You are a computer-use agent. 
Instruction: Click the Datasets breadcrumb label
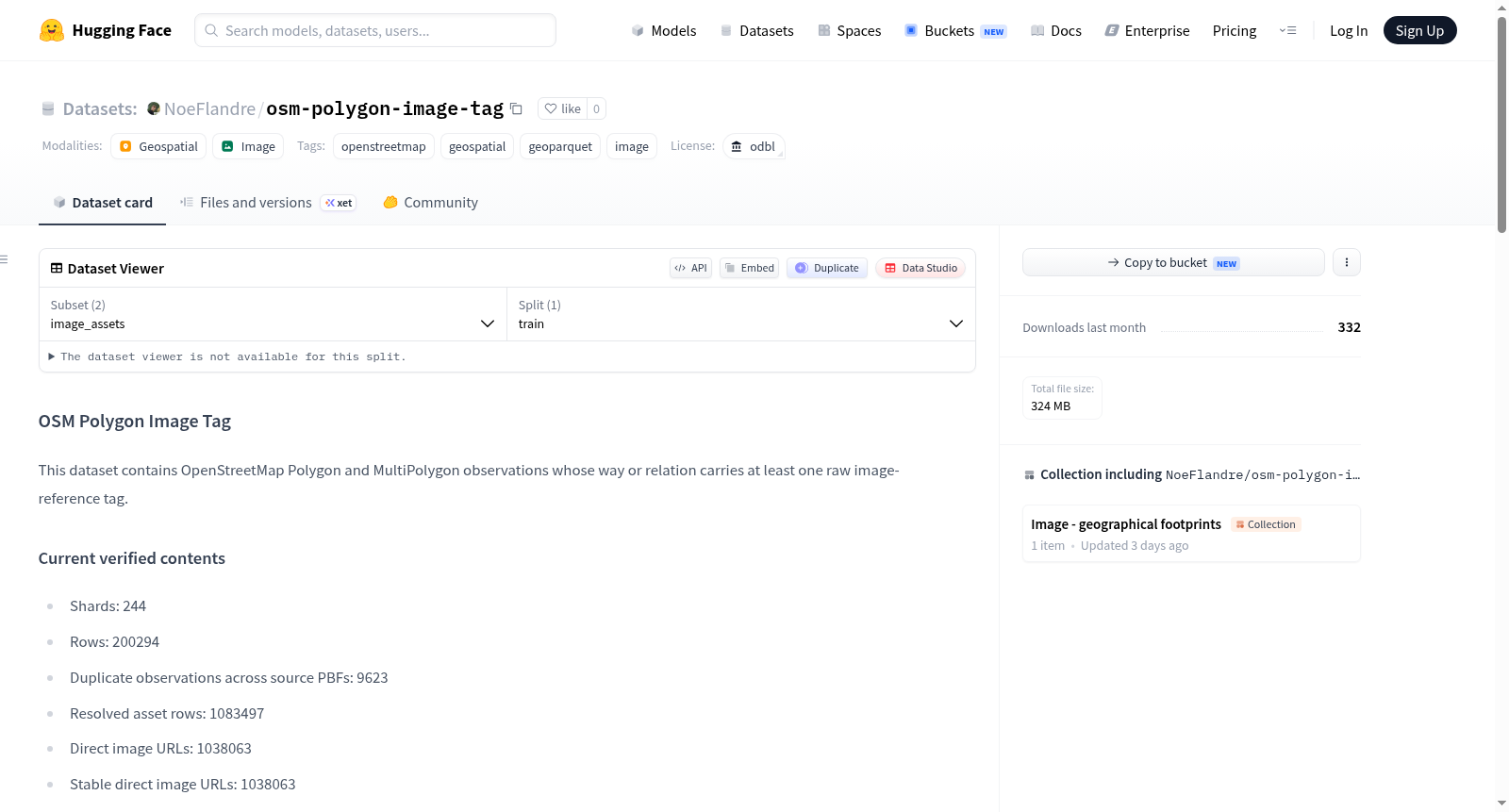click(x=100, y=108)
